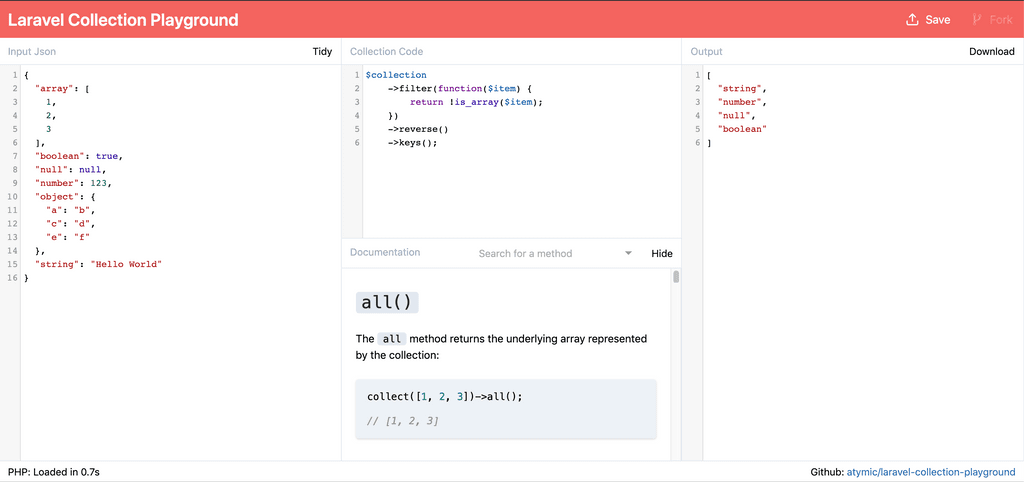
Task: Open the atymic/laravel-collection-playground Github link
Action: point(931,472)
